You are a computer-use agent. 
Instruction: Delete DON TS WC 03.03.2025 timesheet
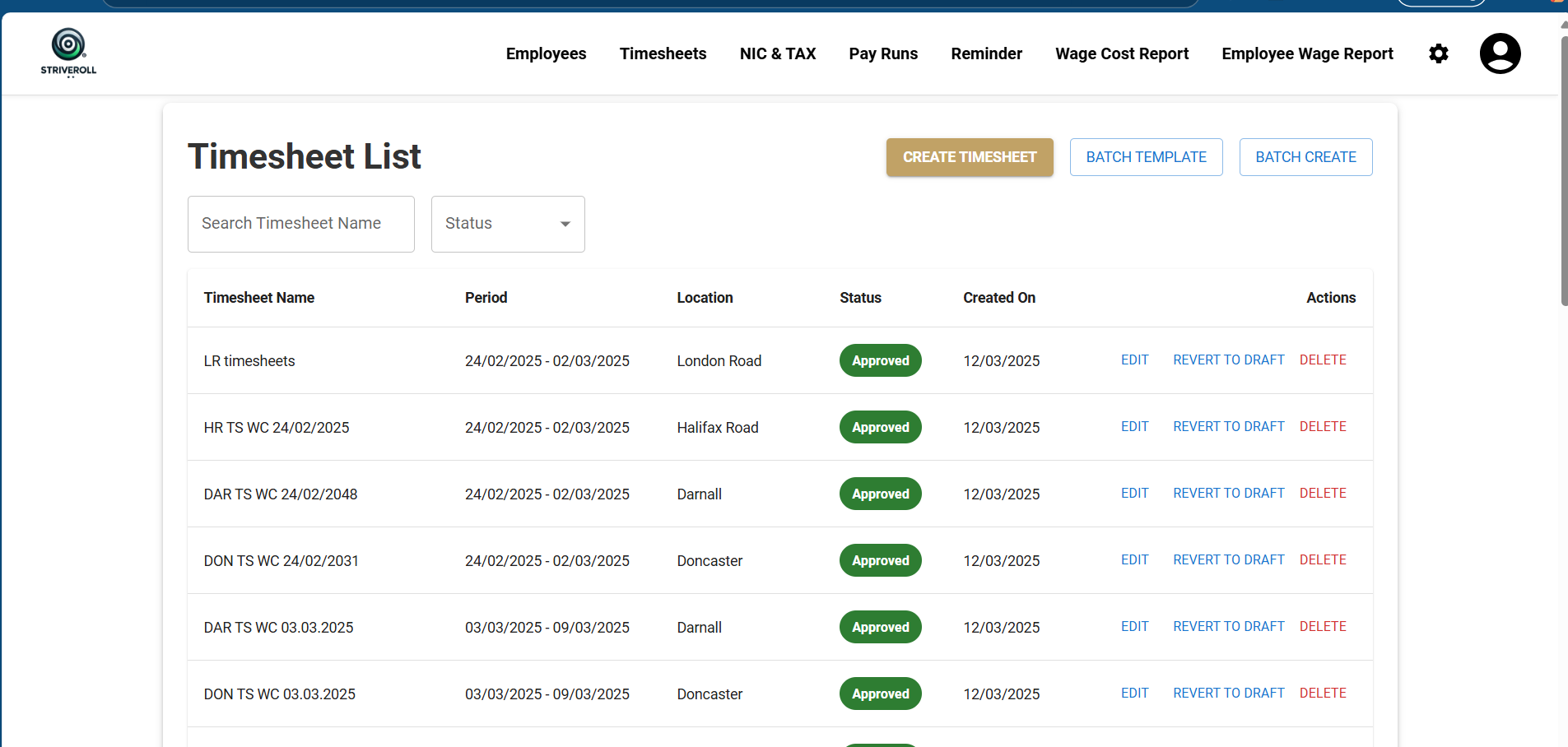[x=1323, y=694]
